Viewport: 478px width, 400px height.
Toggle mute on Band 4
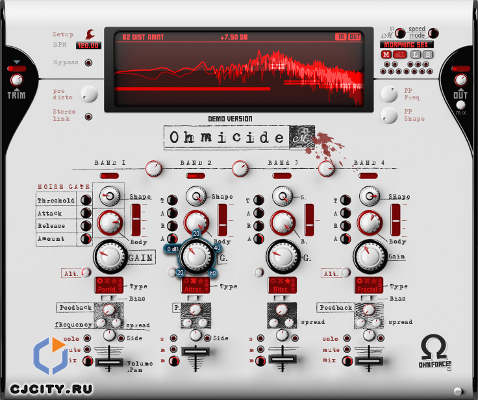pyautogui.click(x=347, y=350)
